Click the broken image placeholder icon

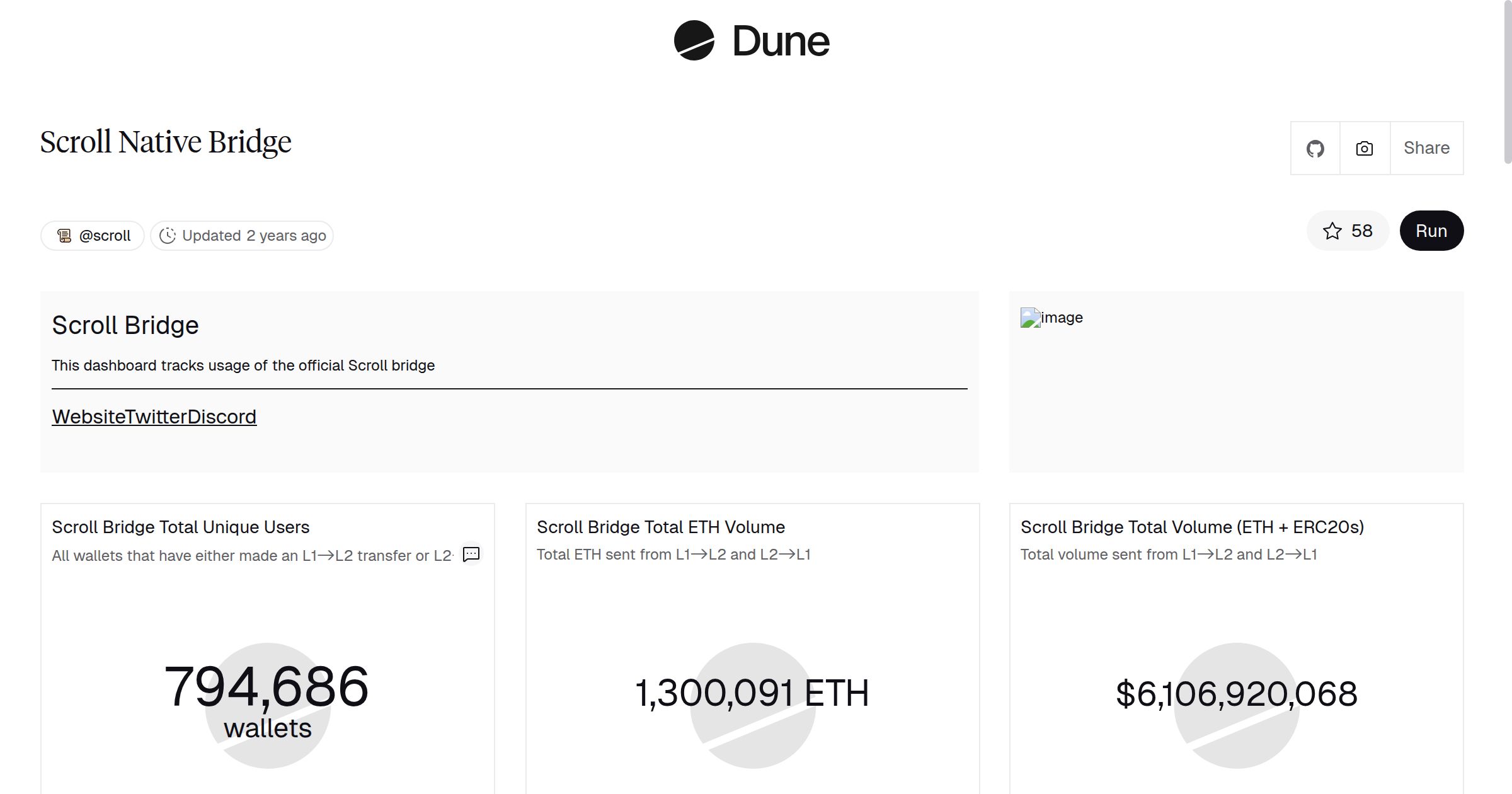[1029, 318]
